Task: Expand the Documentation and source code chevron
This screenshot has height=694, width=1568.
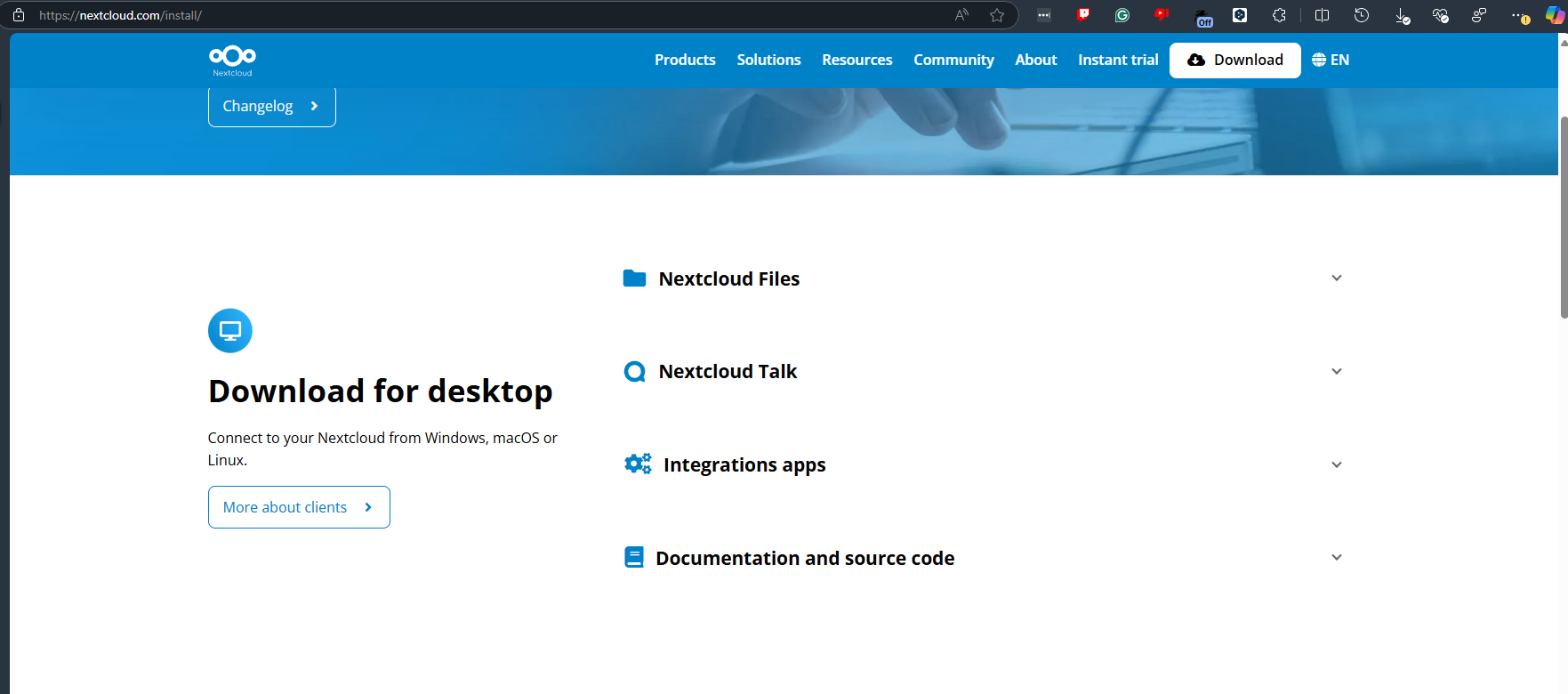Action: (x=1337, y=558)
